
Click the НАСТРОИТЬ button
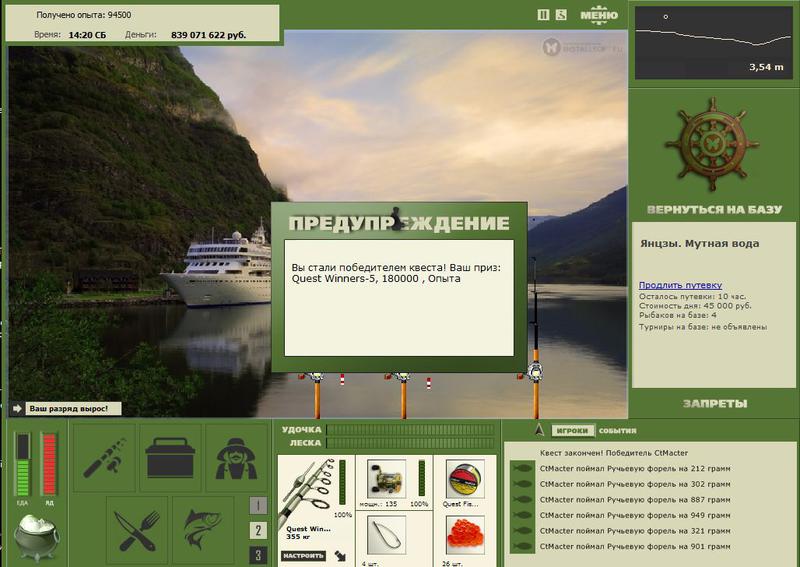tap(303, 555)
